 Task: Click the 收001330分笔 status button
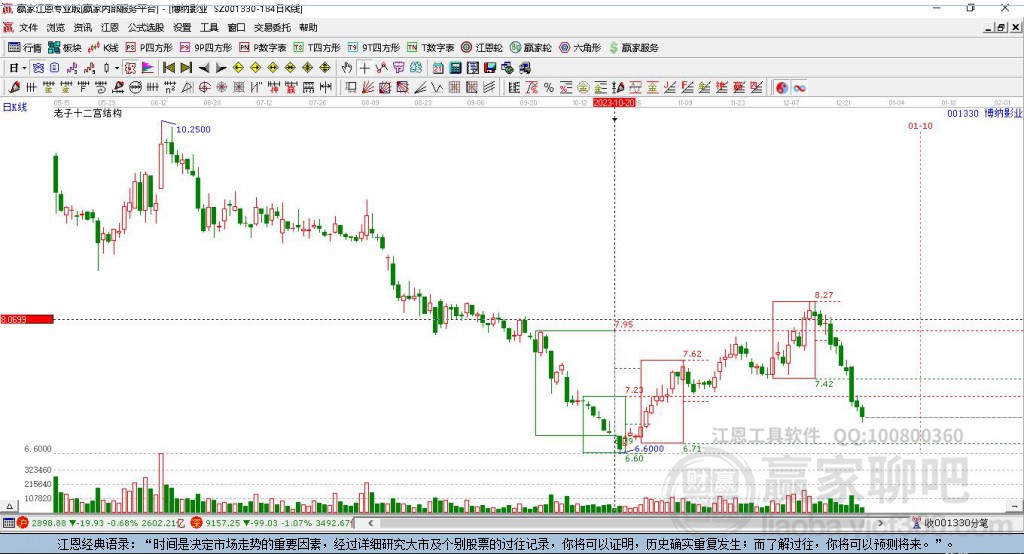tap(951, 523)
